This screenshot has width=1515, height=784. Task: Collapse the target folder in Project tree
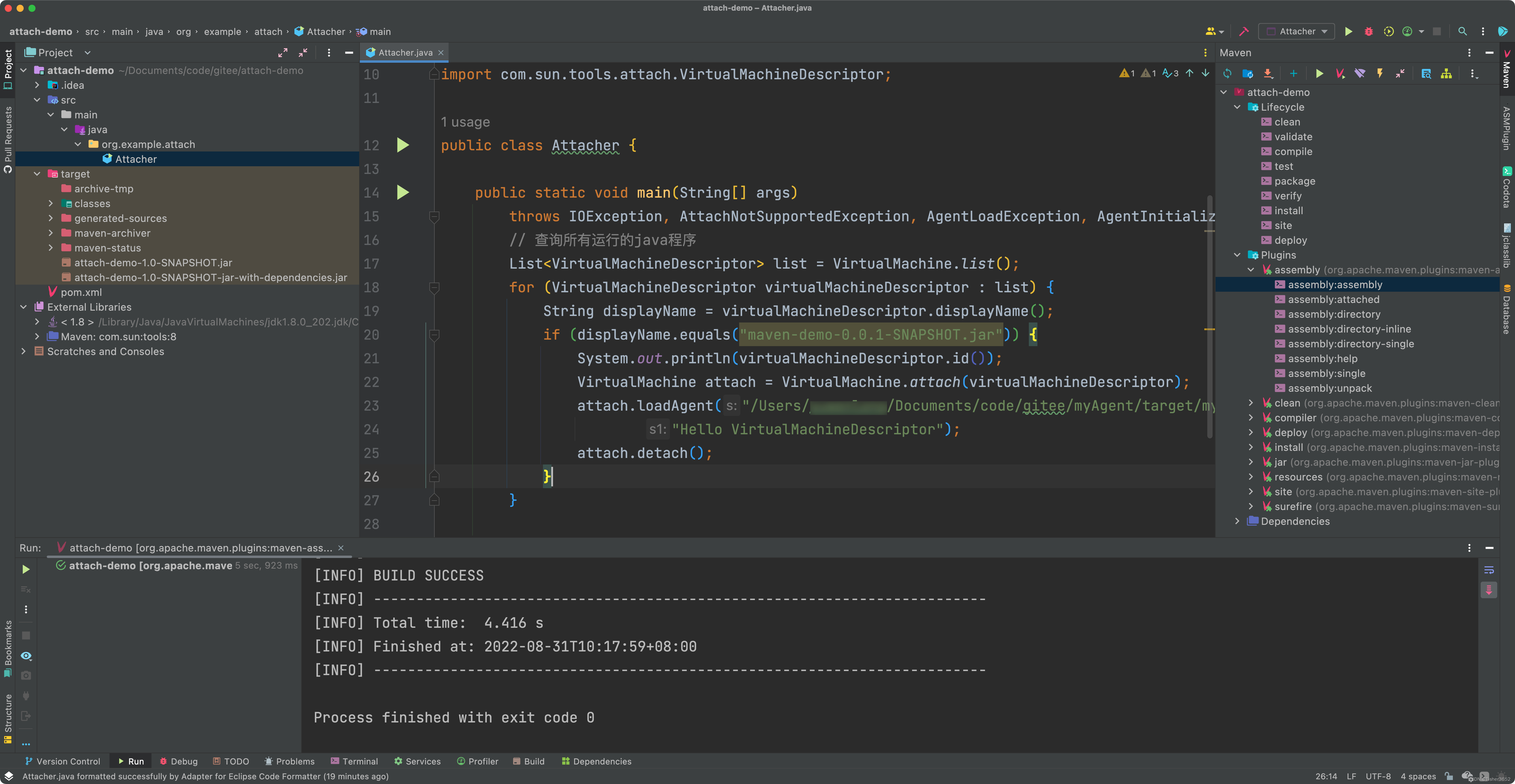point(38,174)
